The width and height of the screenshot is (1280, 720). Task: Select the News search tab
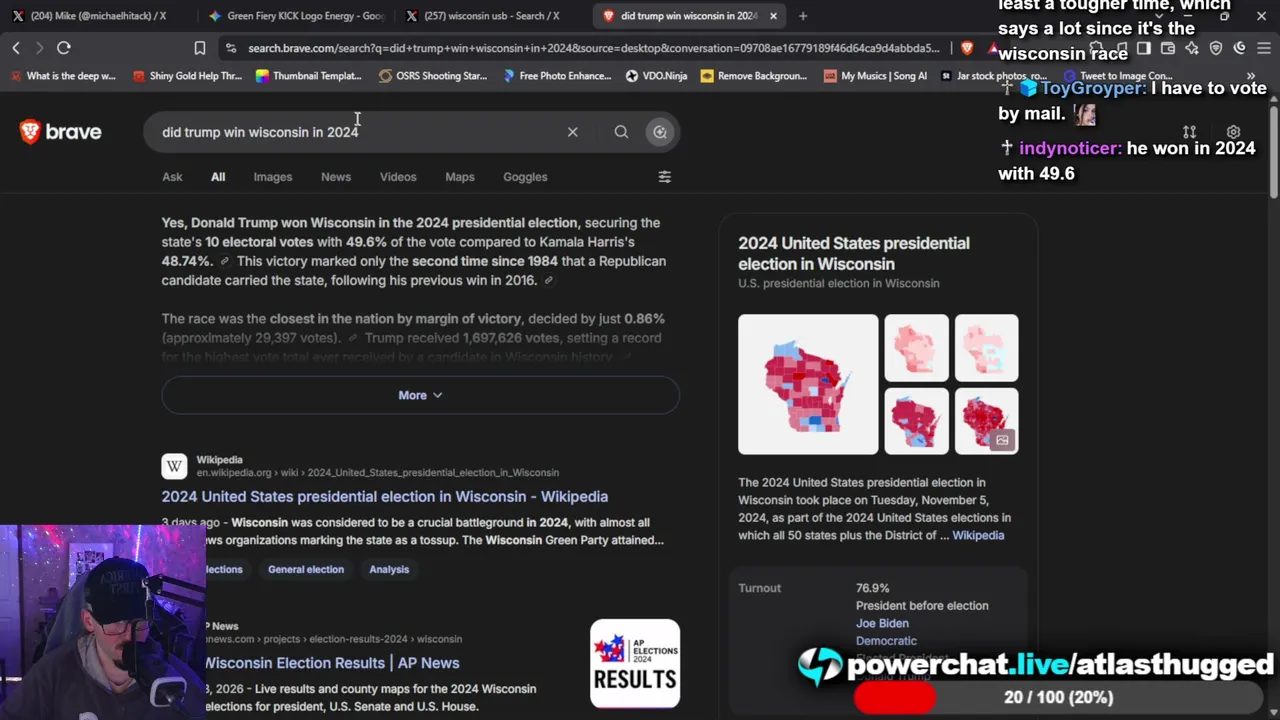point(336,177)
